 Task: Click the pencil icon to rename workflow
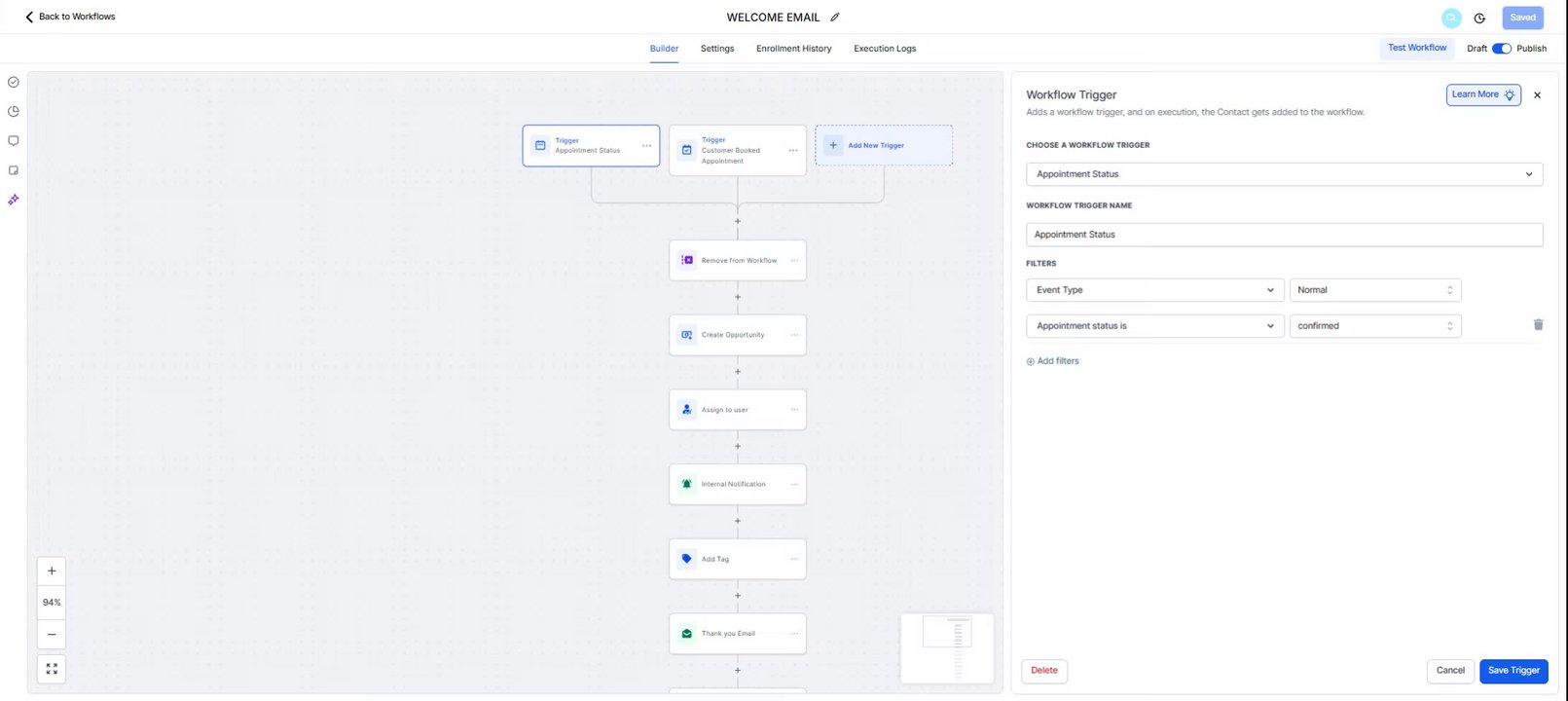(835, 18)
